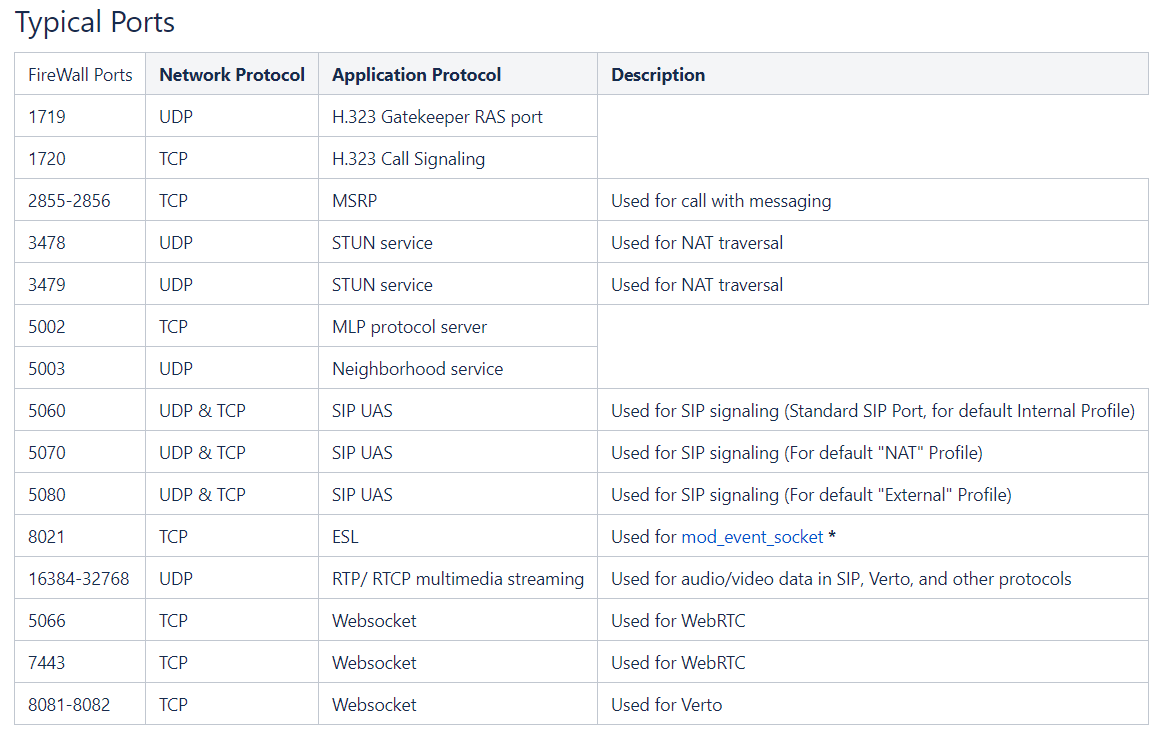The height and width of the screenshot is (739, 1162).
Task: Click RTP/ RTCP multimedia streaming cell
Action: (x=458, y=578)
